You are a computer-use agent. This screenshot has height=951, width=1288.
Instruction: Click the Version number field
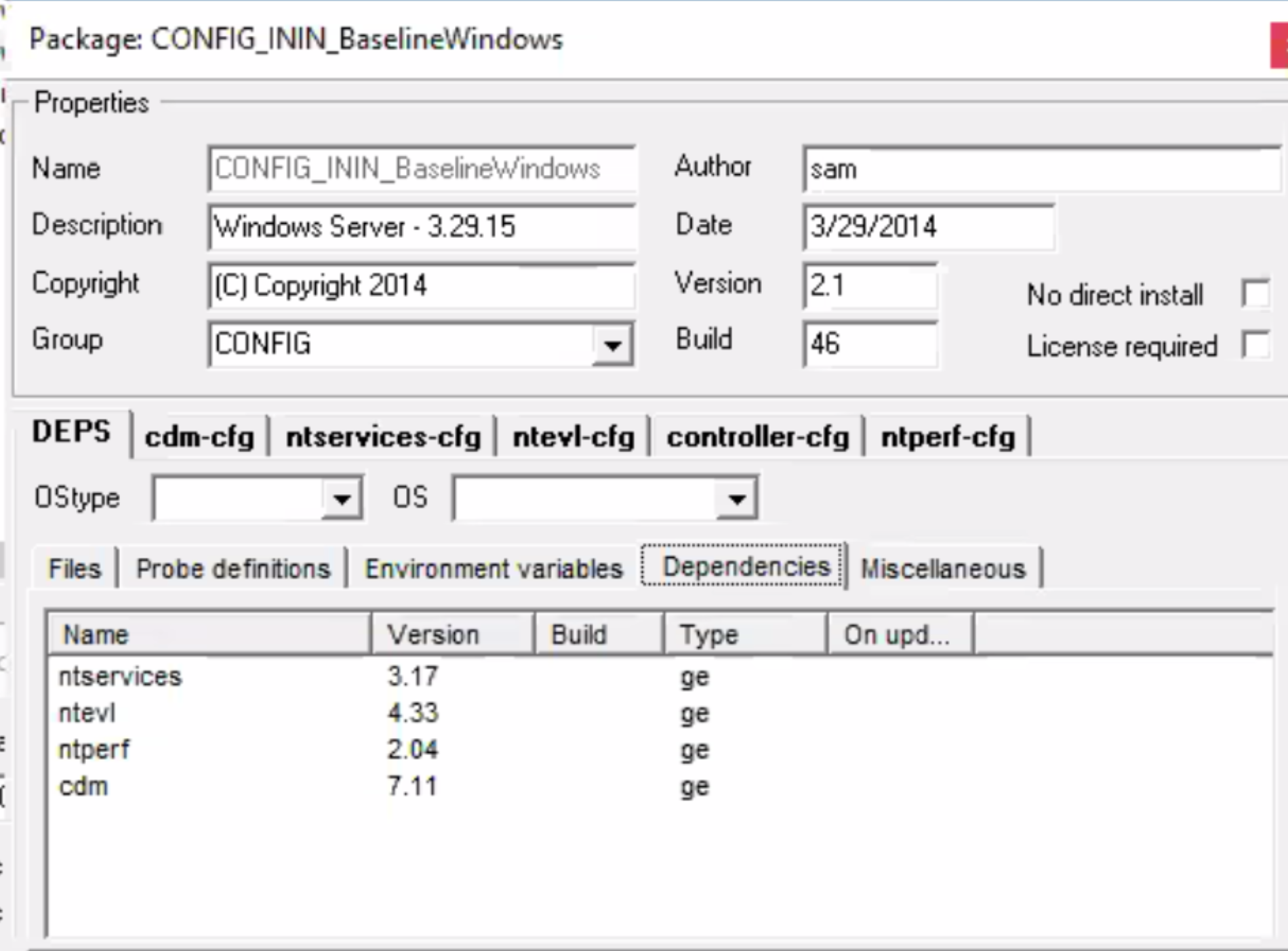tap(870, 285)
